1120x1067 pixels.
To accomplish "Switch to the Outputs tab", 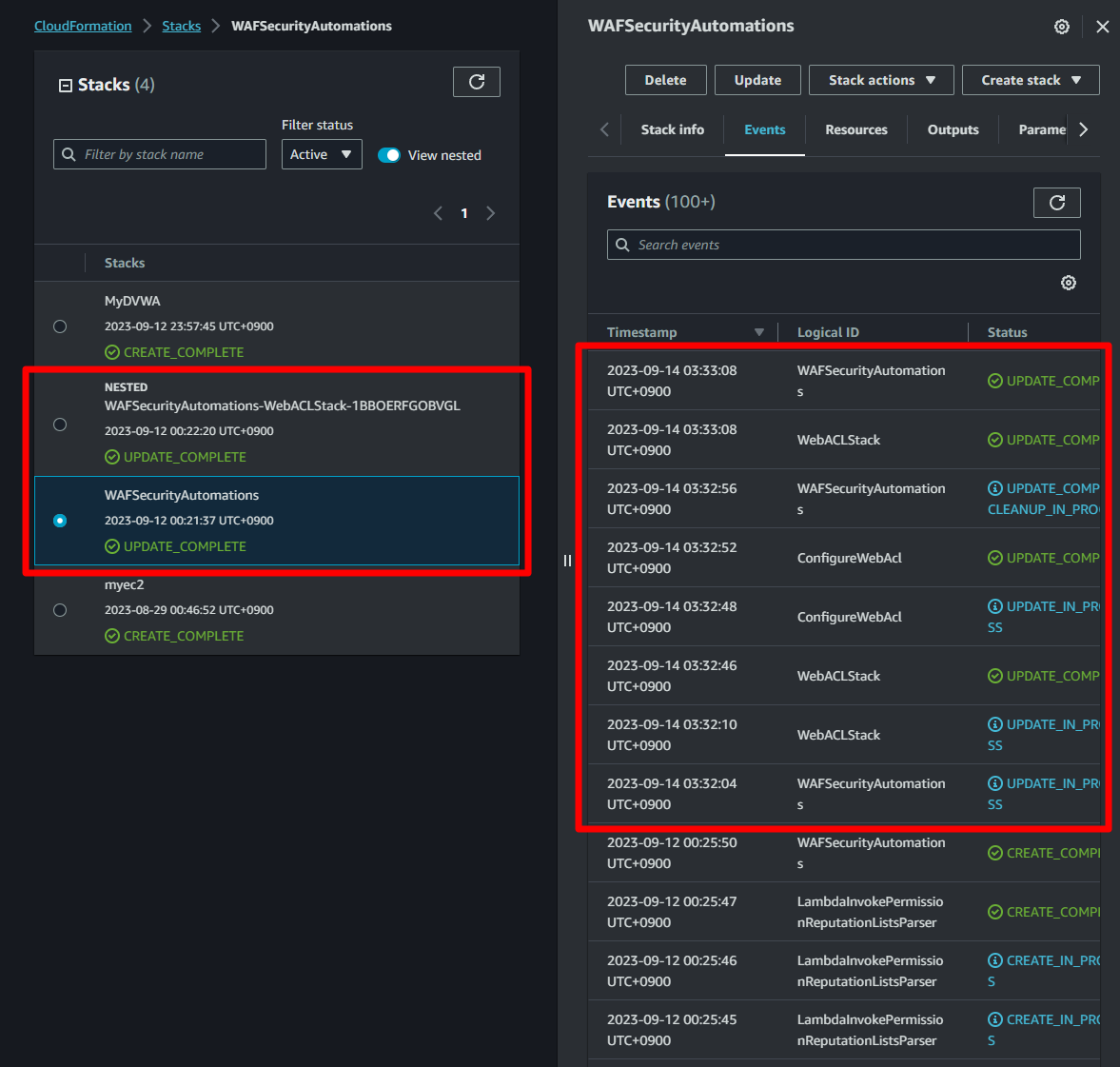I will tap(953, 130).
